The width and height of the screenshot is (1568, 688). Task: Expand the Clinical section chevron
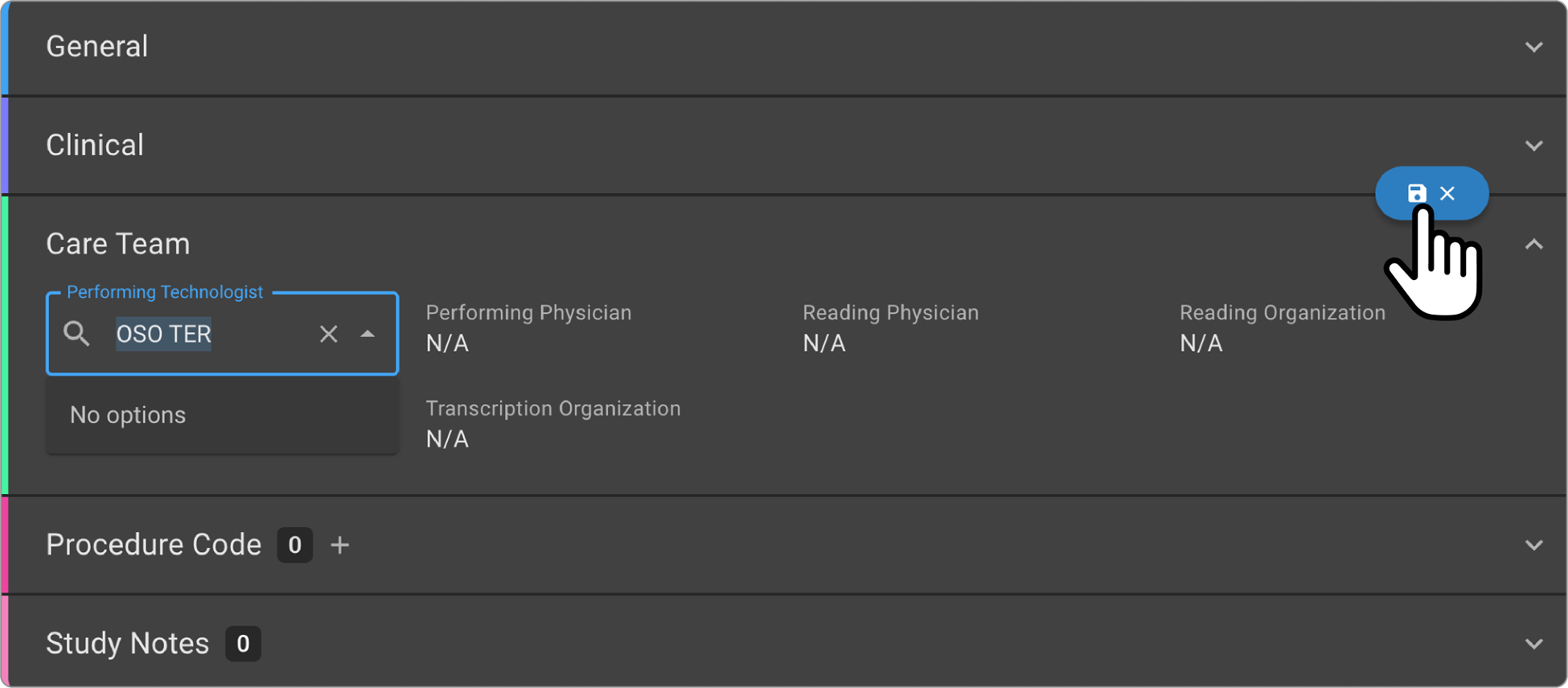[x=1533, y=146]
